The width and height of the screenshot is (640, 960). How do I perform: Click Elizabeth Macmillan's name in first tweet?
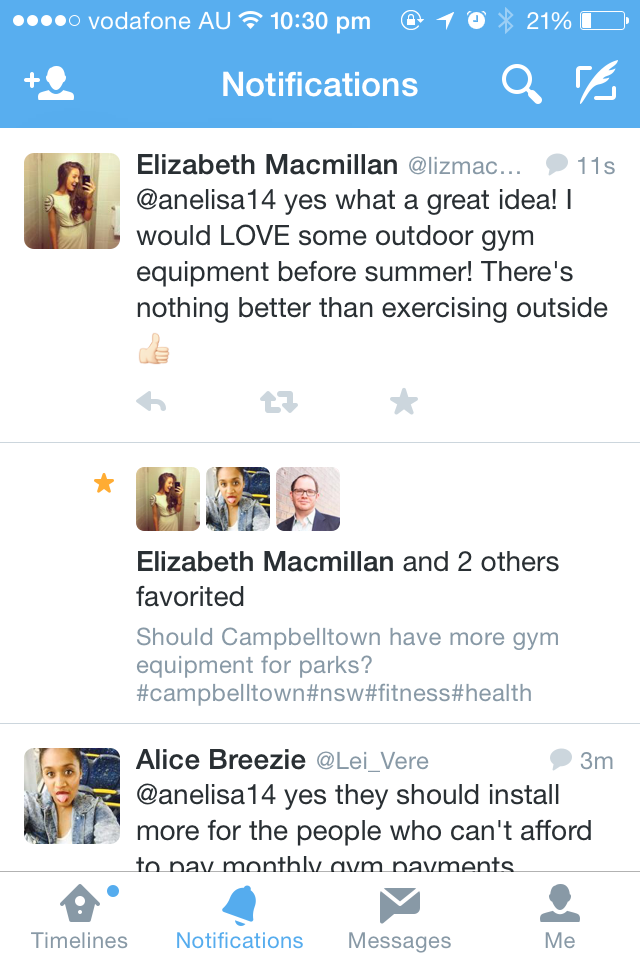coord(266,164)
